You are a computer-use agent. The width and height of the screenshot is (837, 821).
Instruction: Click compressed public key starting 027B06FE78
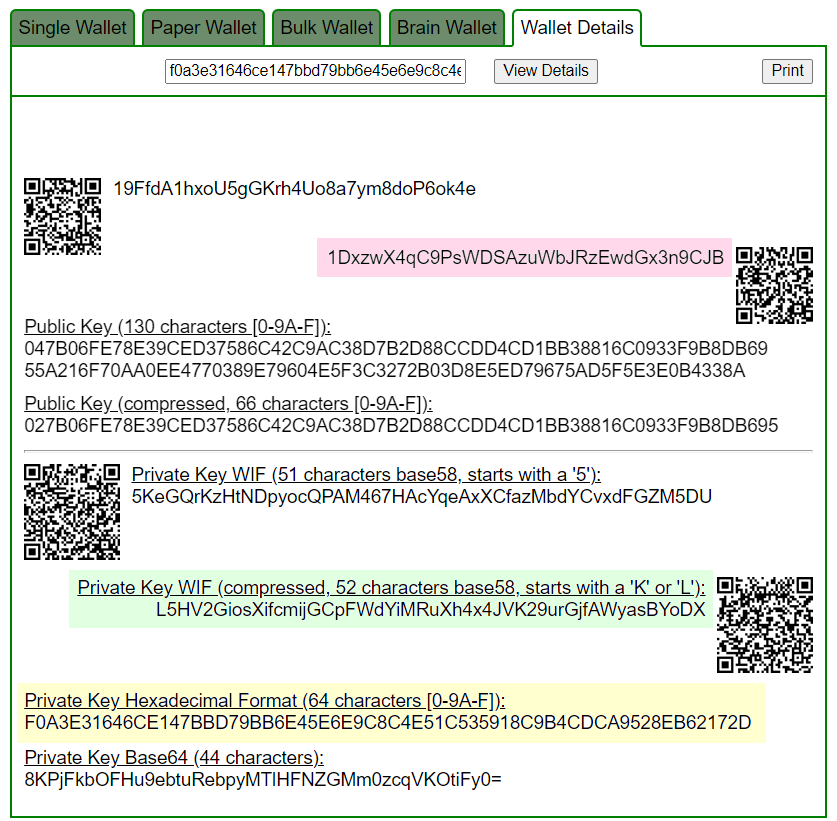pyautogui.click(x=401, y=425)
